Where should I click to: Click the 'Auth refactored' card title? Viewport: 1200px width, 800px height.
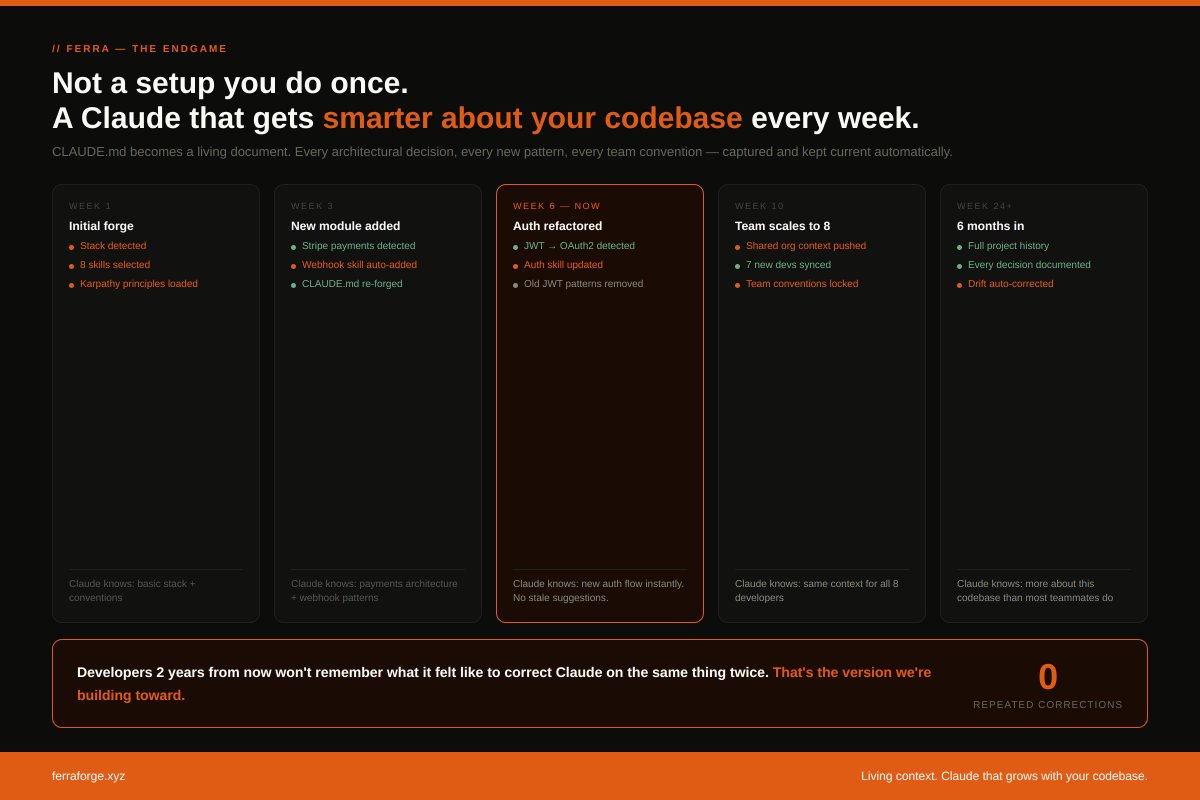click(558, 226)
